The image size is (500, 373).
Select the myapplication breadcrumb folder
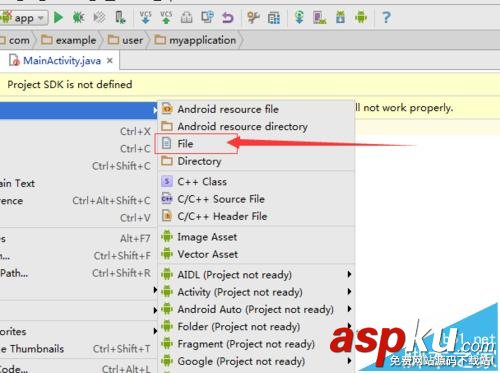click(195, 40)
